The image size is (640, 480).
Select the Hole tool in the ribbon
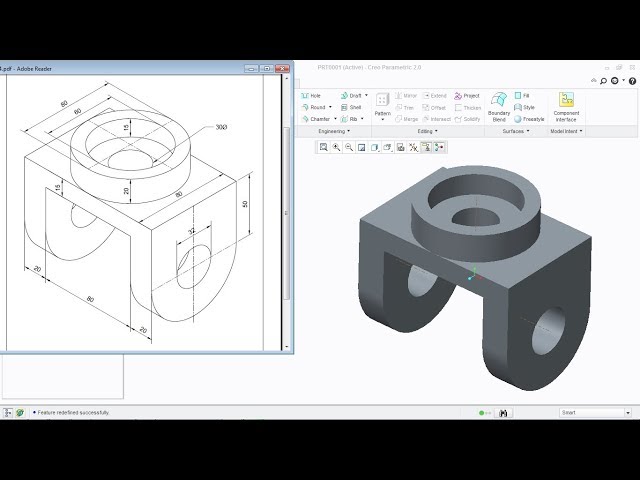click(311, 96)
